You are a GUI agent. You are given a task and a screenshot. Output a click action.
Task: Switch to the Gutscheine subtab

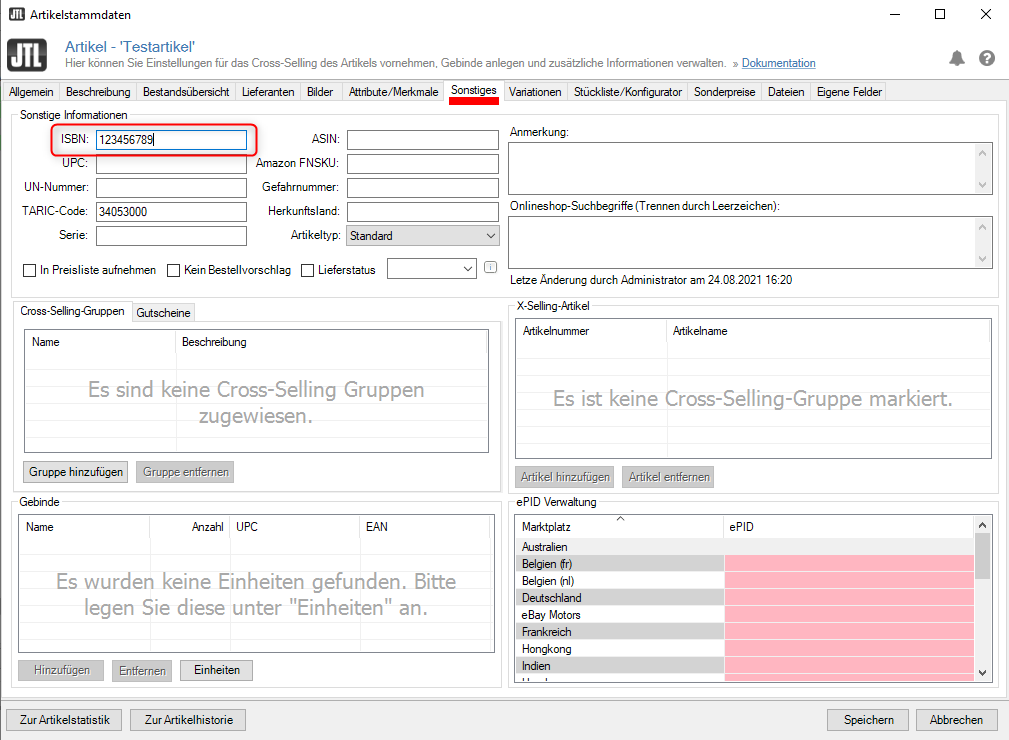click(163, 313)
